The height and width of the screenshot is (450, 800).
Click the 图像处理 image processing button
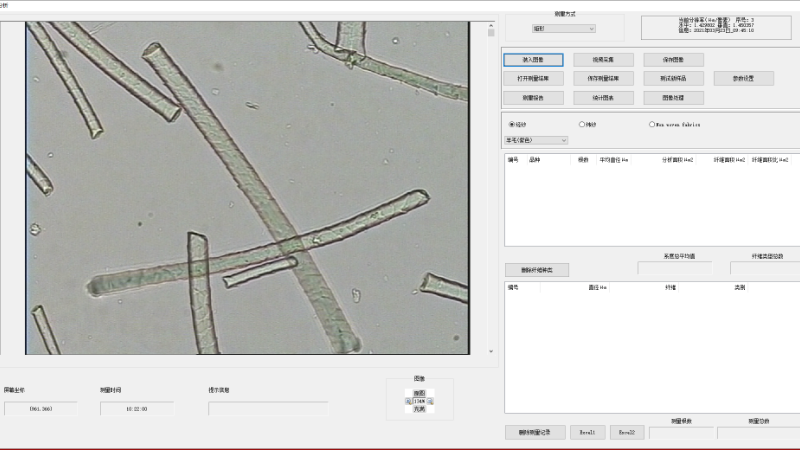pos(673,98)
